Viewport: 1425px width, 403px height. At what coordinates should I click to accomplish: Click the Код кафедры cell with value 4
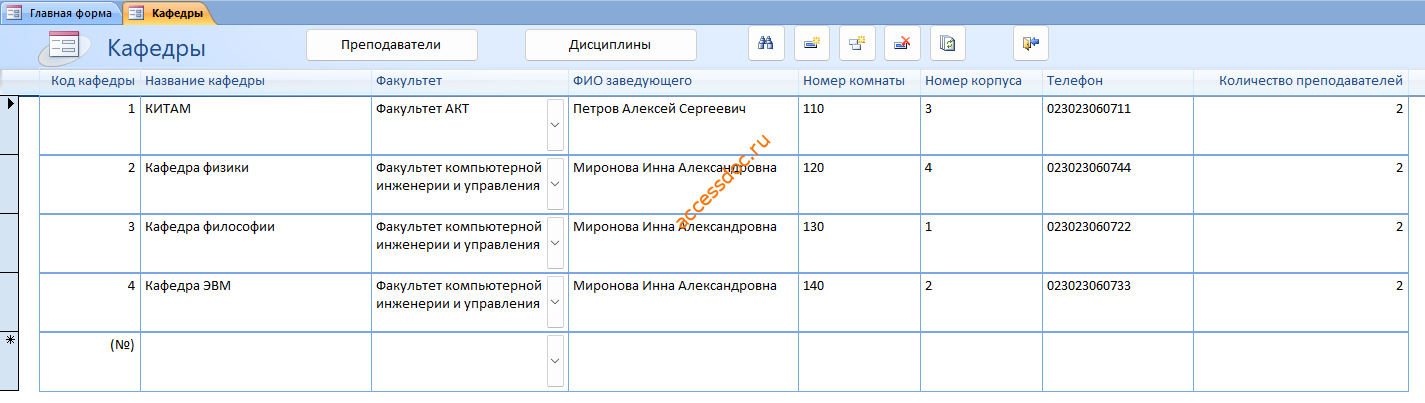(x=90, y=302)
